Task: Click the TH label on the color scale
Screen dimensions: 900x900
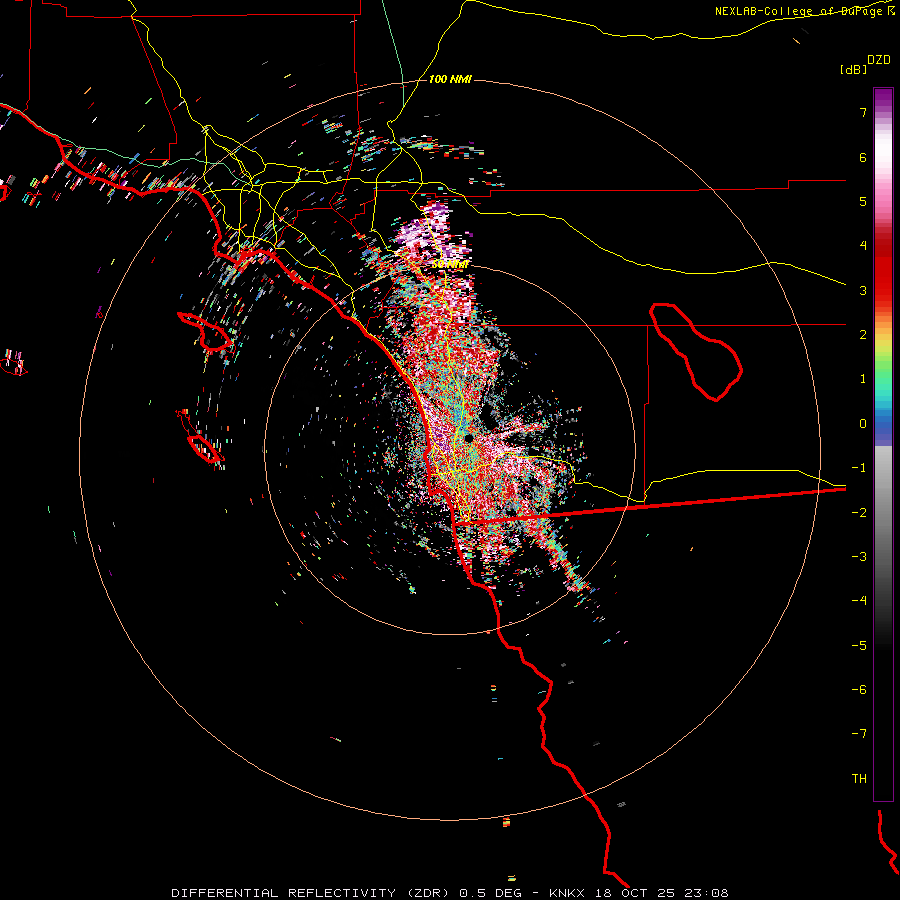Action: point(859,779)
